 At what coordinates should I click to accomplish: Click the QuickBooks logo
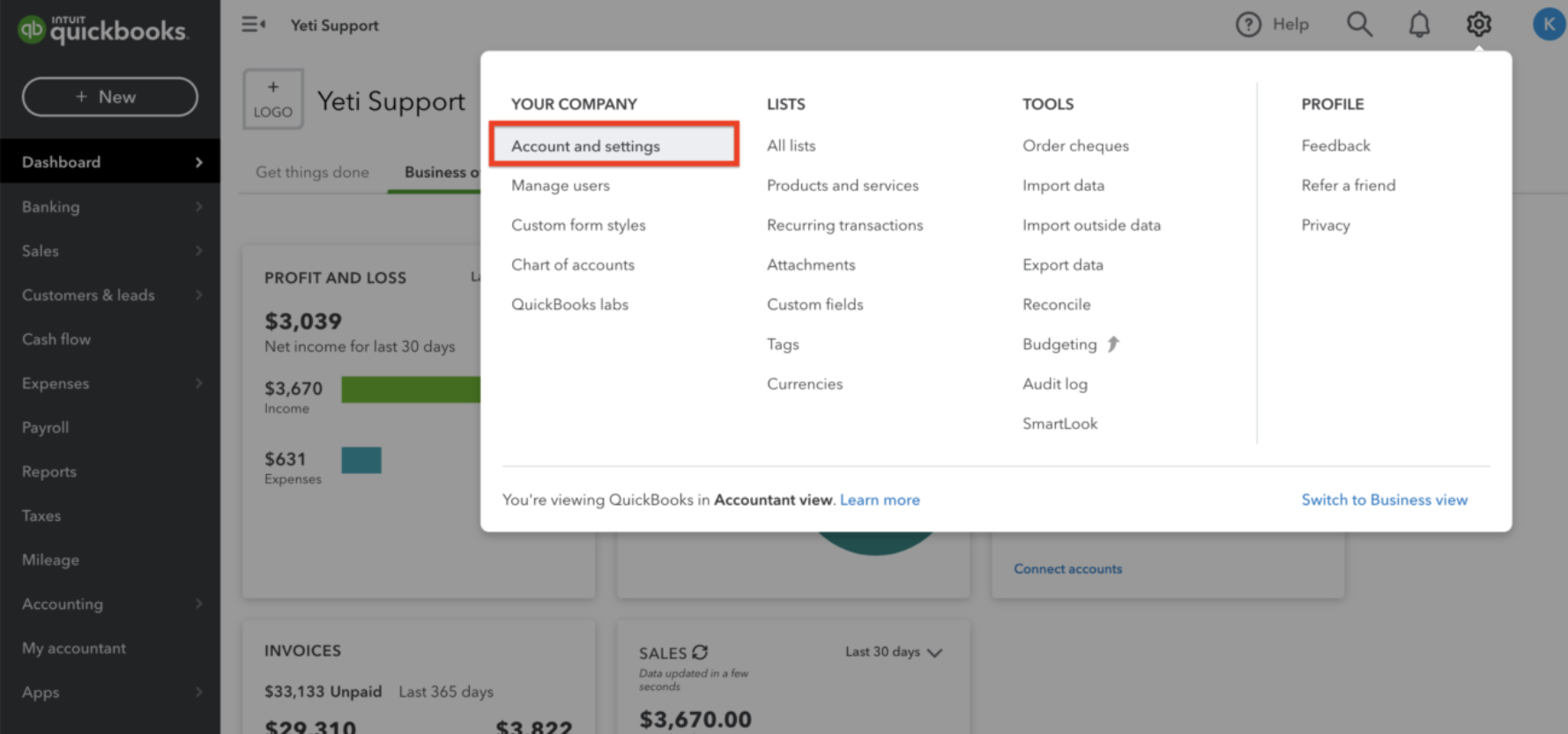[x=102, y=30]
